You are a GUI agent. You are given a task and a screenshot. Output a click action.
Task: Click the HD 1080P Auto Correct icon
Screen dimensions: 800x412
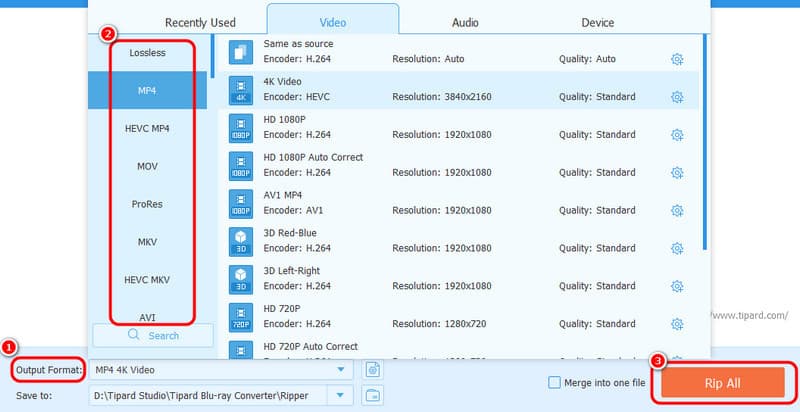[241, 166]
